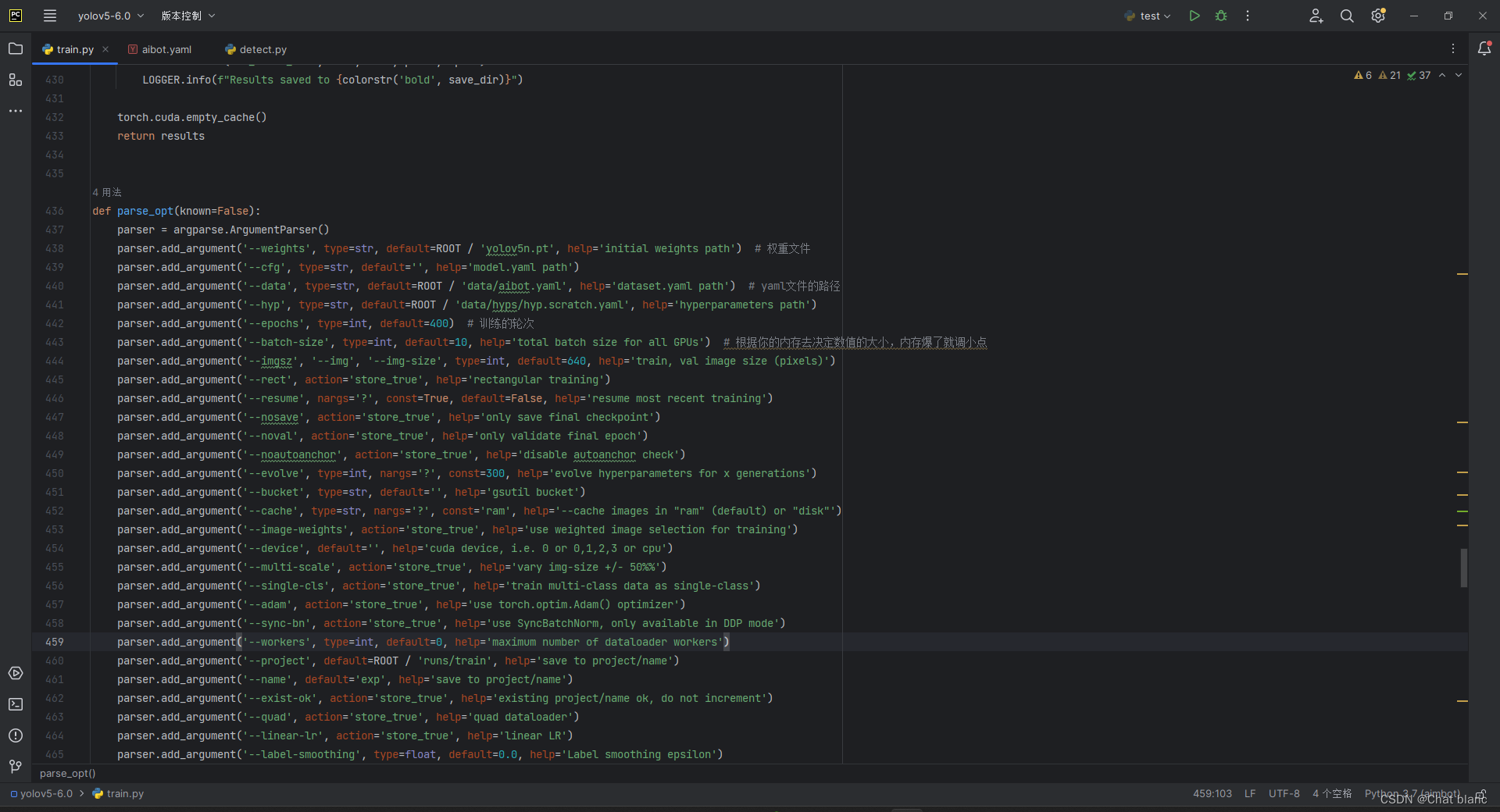Place cursor on '--batch-size' argument
Viewport: 1500px width, 812px height.
click(286, 342)
